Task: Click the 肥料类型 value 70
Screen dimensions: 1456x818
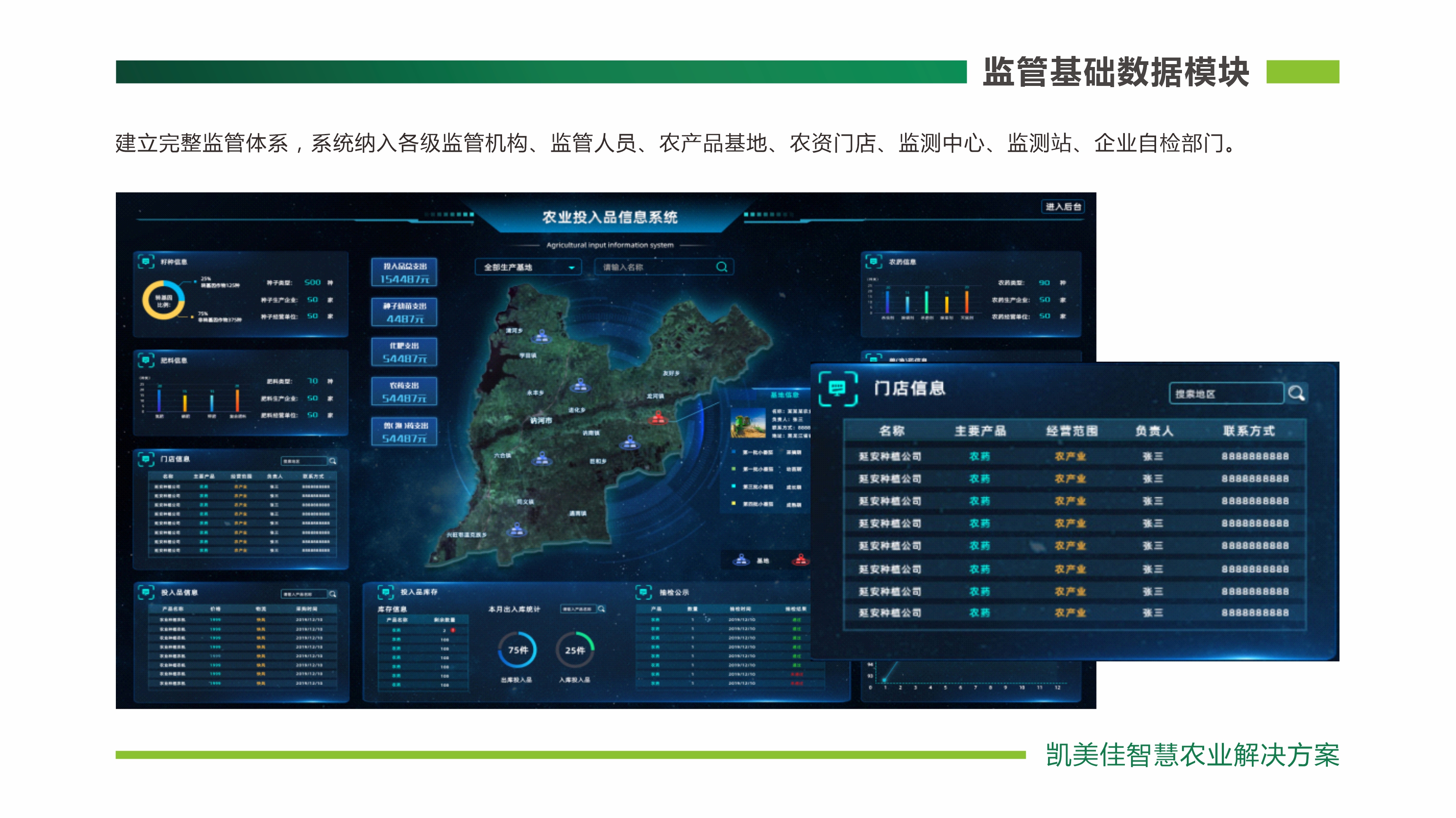Action: coord(313,381)
